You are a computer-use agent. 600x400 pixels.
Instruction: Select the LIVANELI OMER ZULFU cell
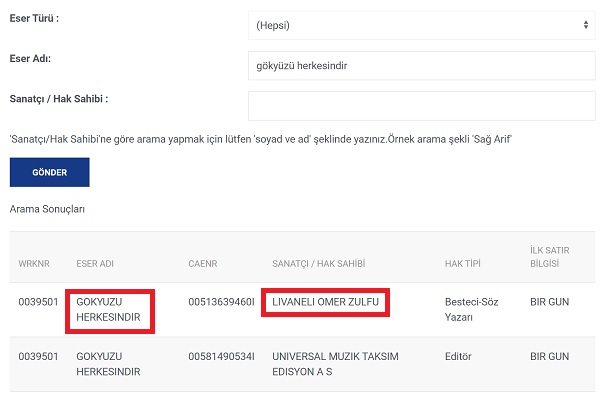pyautogui.click(x=326, y=301)
